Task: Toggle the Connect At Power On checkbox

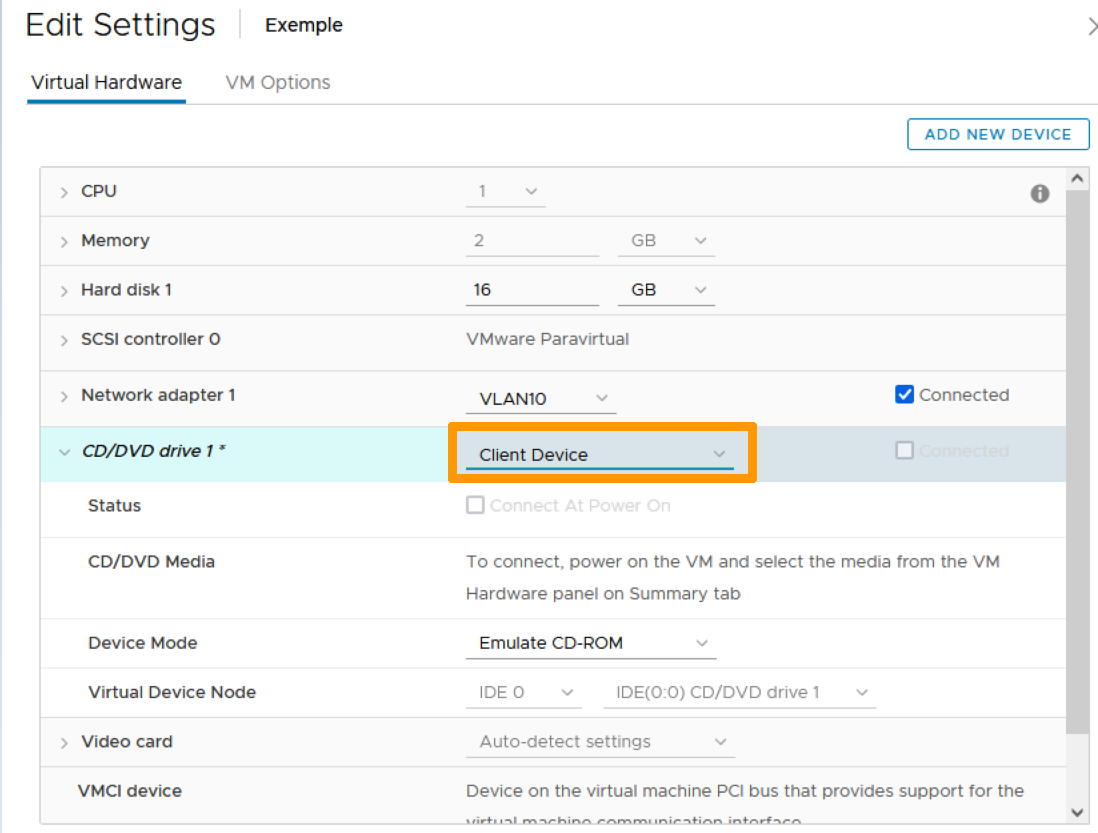Action: [x=475, y=506]
